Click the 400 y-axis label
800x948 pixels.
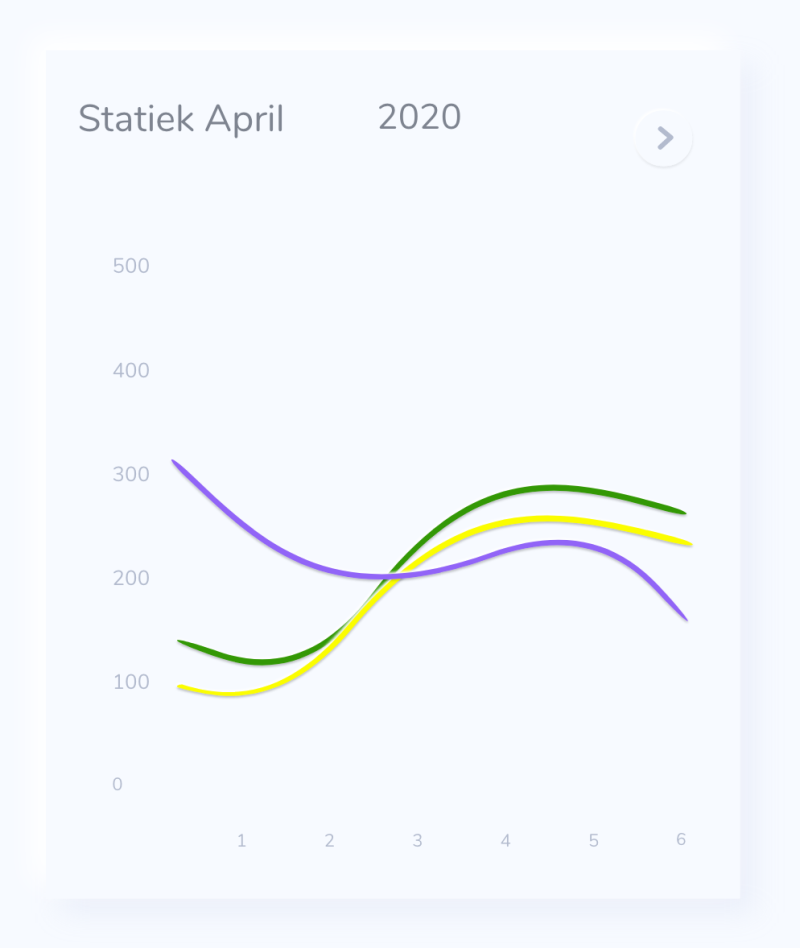[131, 370]
